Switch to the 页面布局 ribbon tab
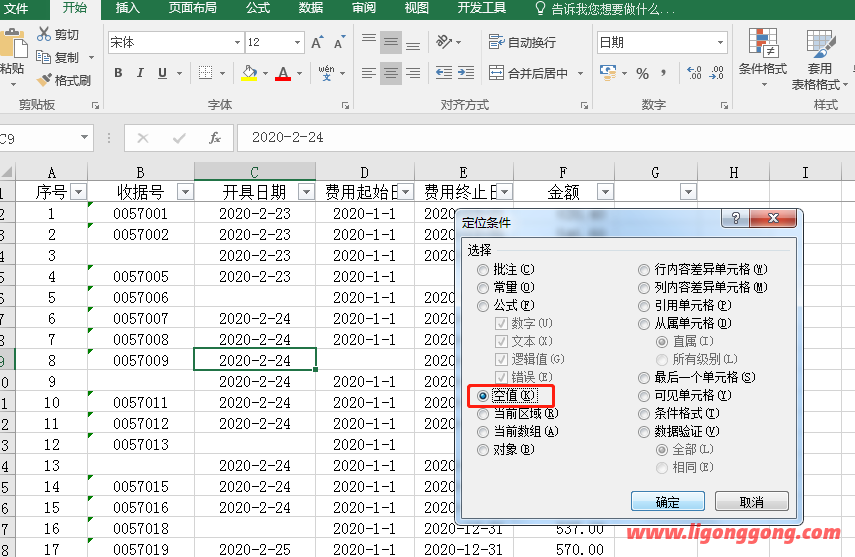 click(x=192, y=8)
